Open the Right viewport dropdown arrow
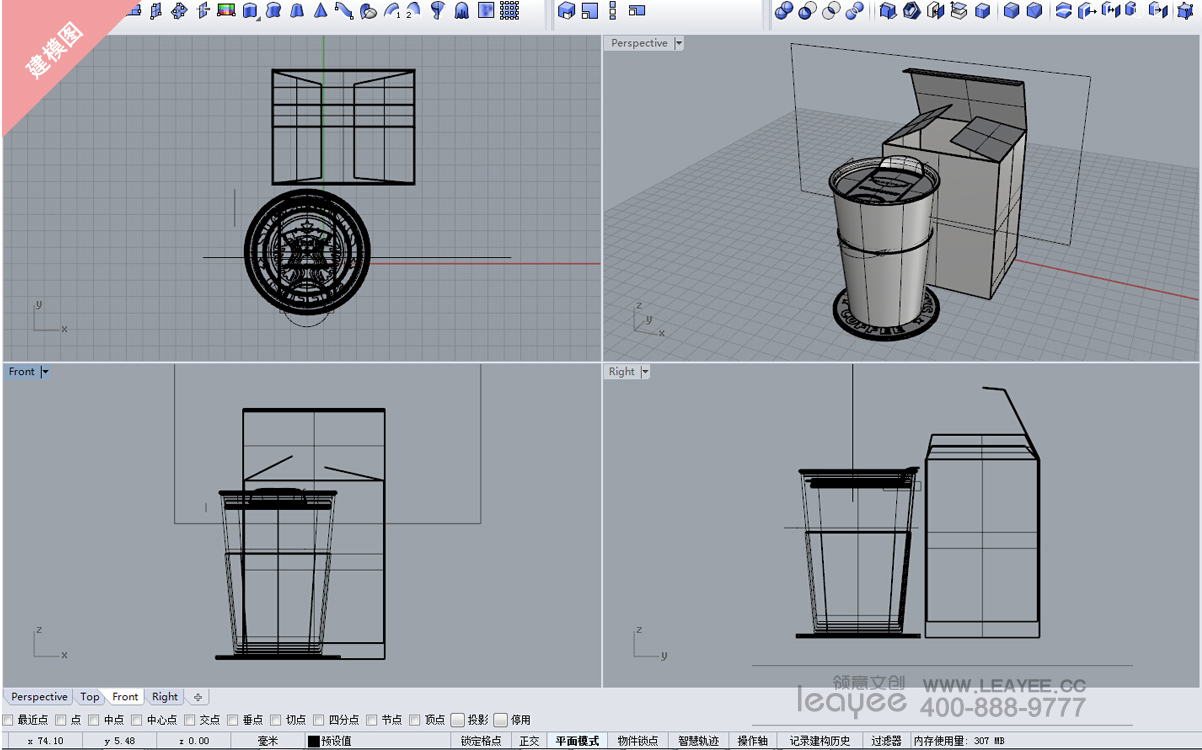 tap(645, 372)
